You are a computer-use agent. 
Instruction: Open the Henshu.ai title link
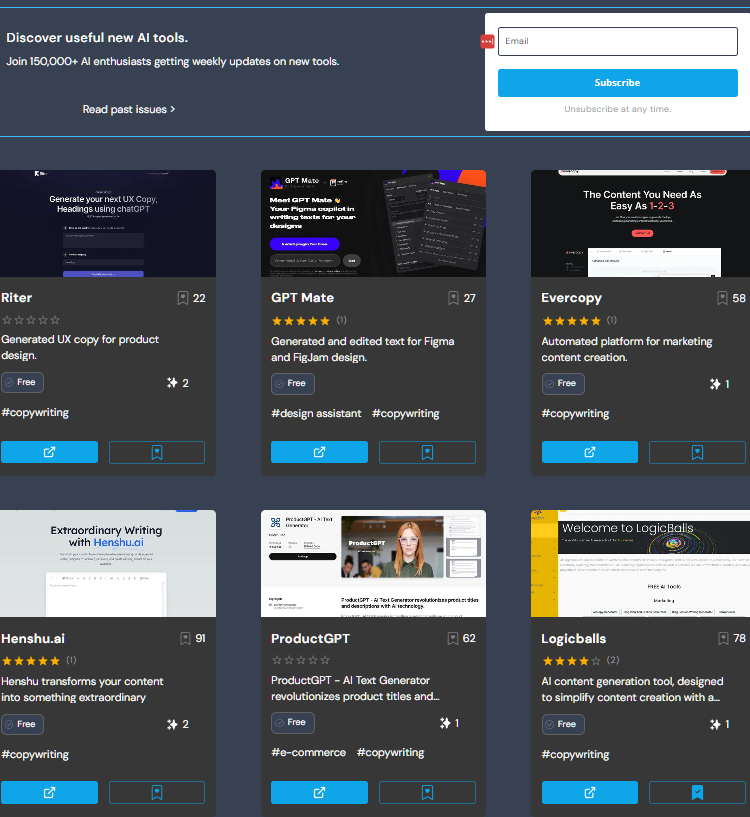pyautogui.click(x=33, y=638)
